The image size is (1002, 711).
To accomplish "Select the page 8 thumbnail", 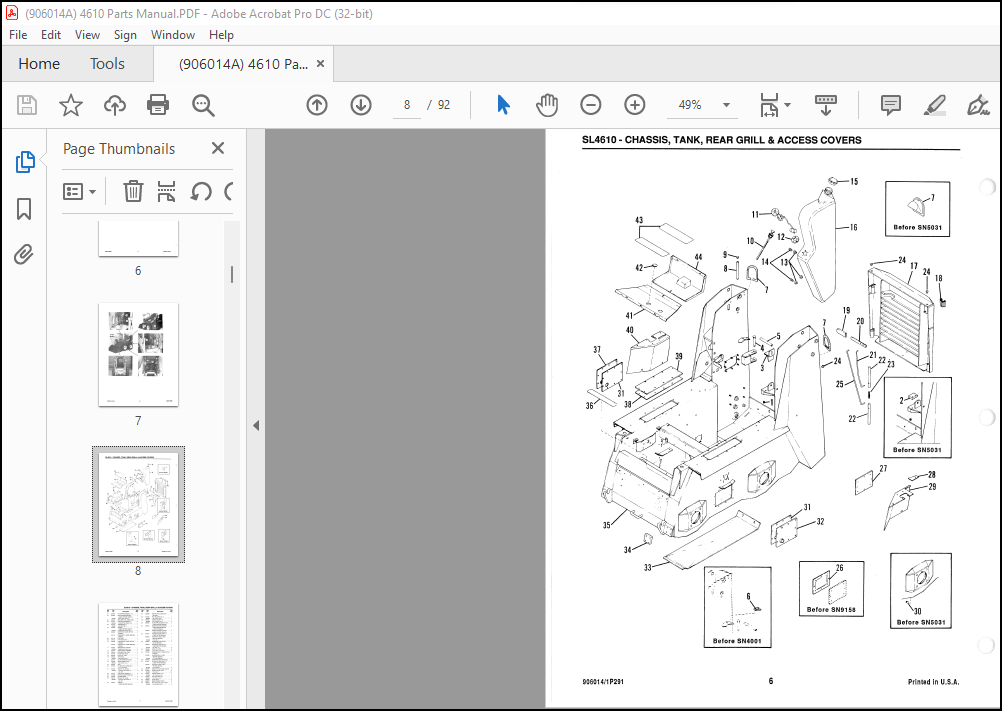I will [x=138, y=505].
